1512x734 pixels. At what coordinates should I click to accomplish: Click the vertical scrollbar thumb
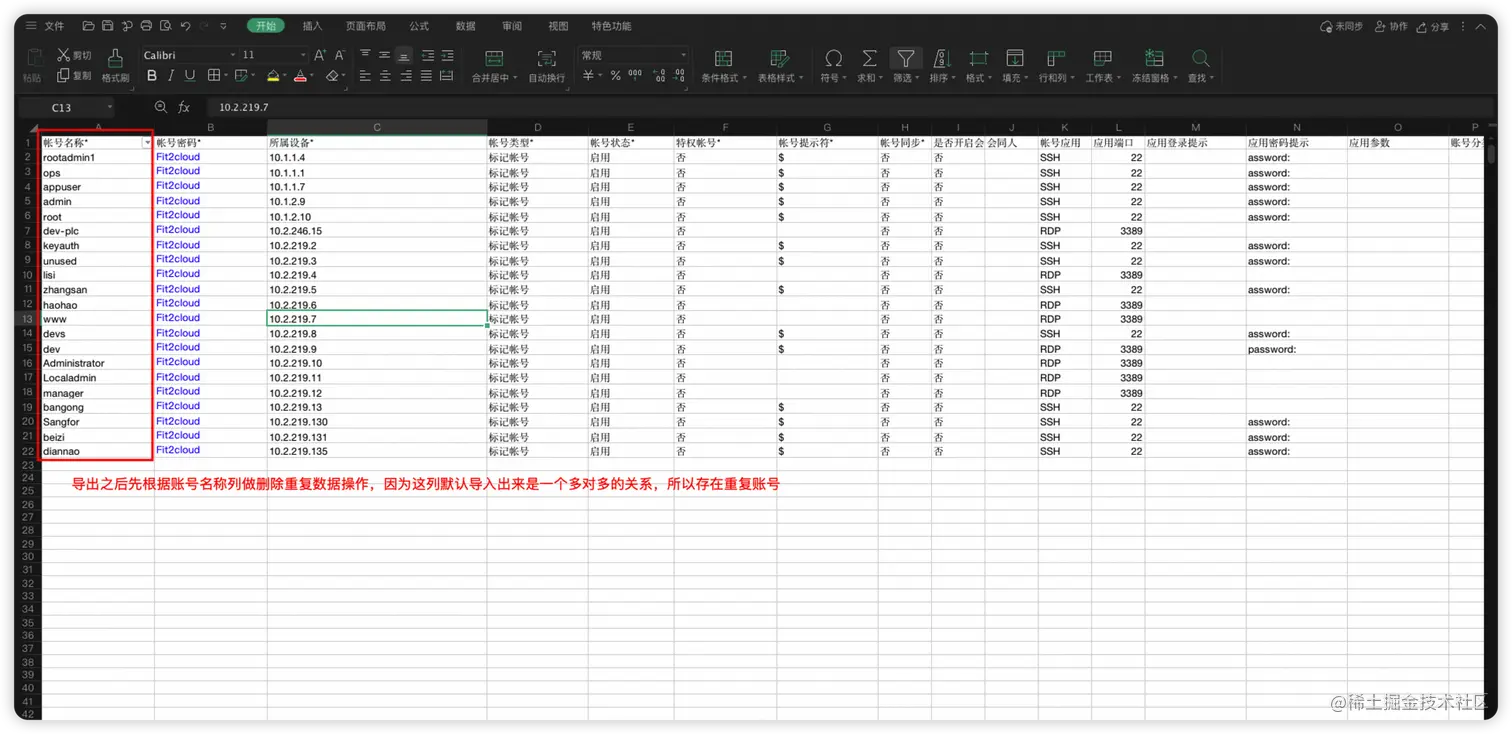[x=1490, y=153]
